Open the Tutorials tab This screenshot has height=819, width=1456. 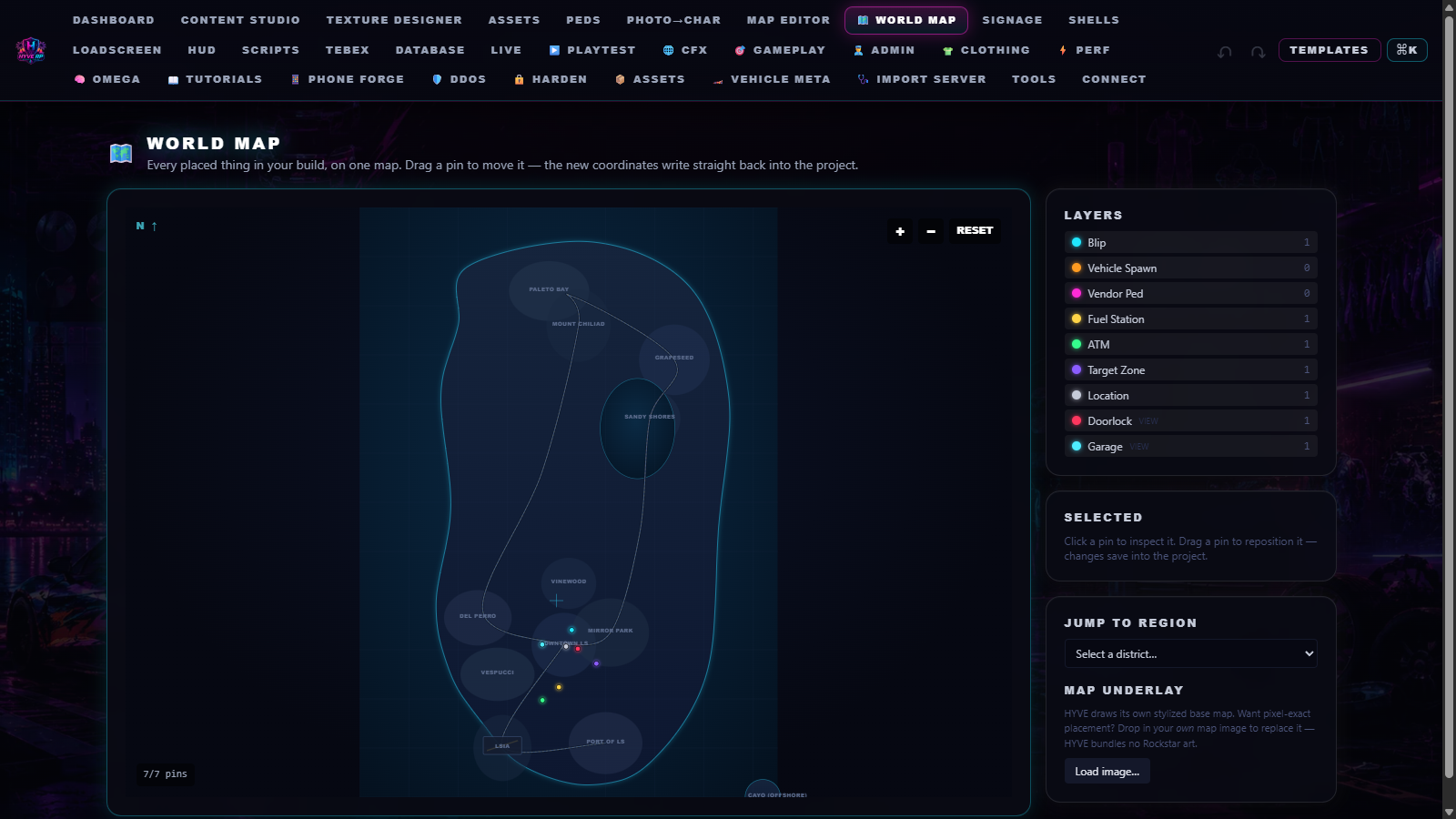[215, 79]
